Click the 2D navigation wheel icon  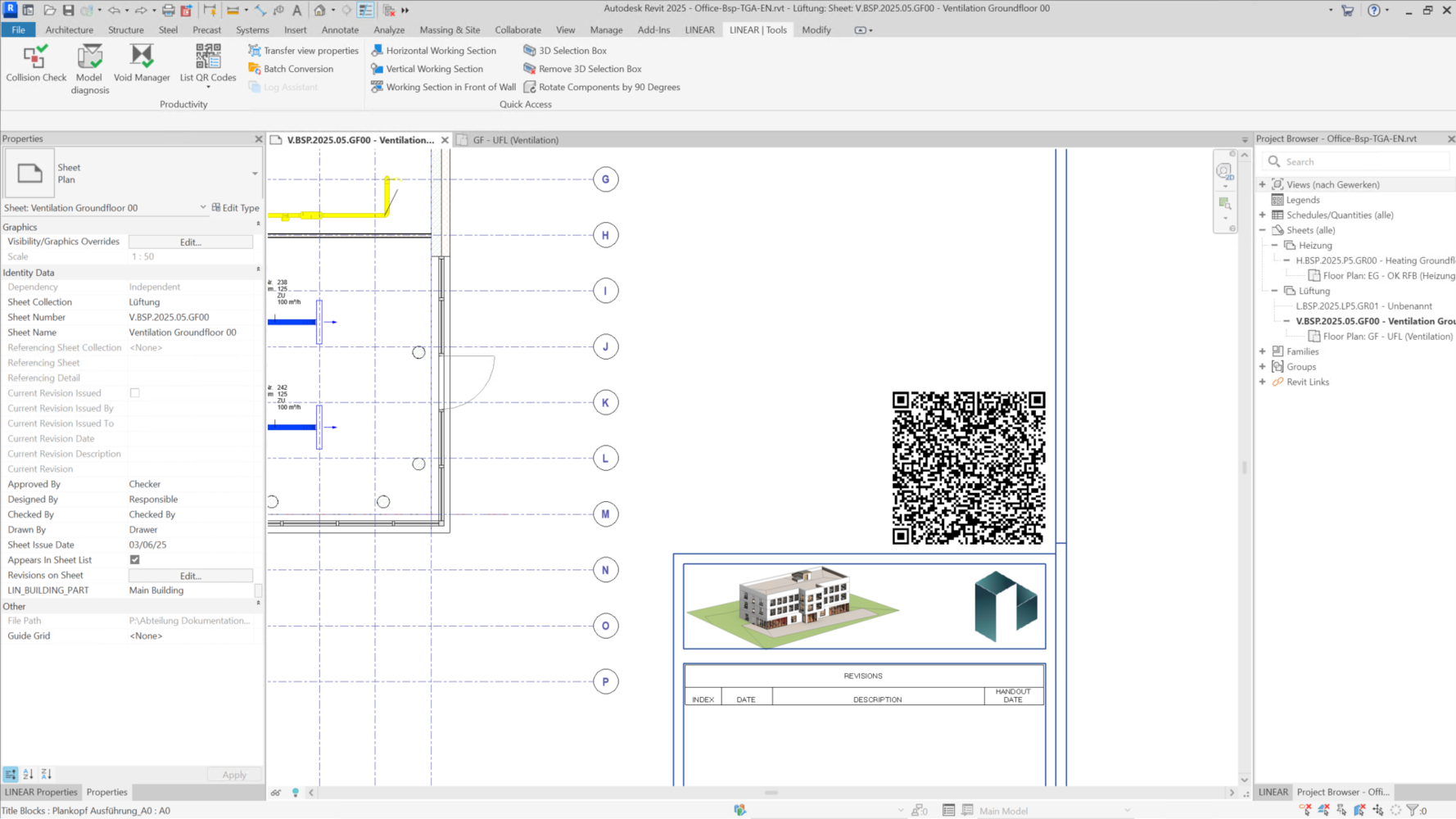1225,171
